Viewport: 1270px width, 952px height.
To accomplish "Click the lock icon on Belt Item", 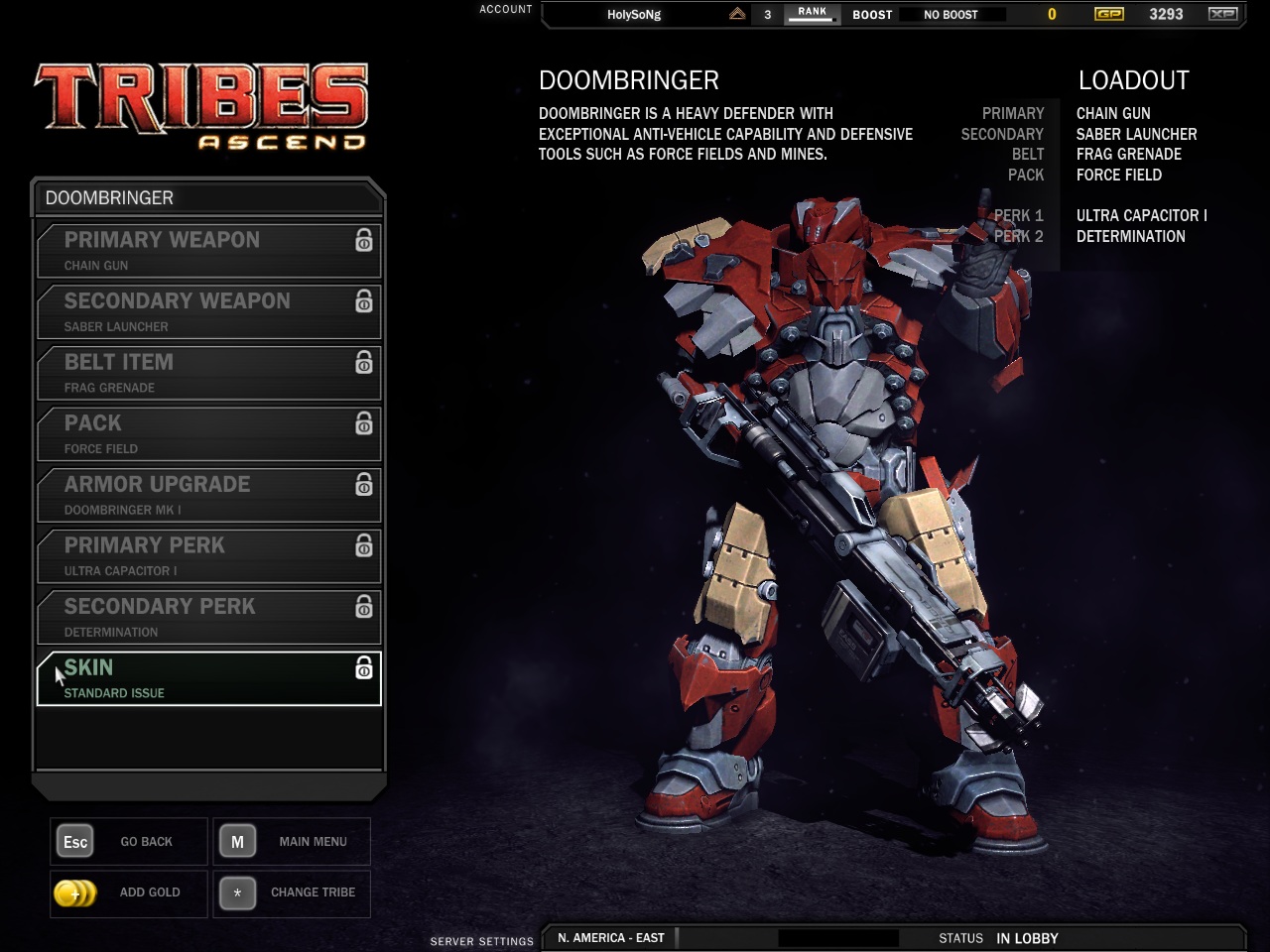I will click(x=364, y=363).
